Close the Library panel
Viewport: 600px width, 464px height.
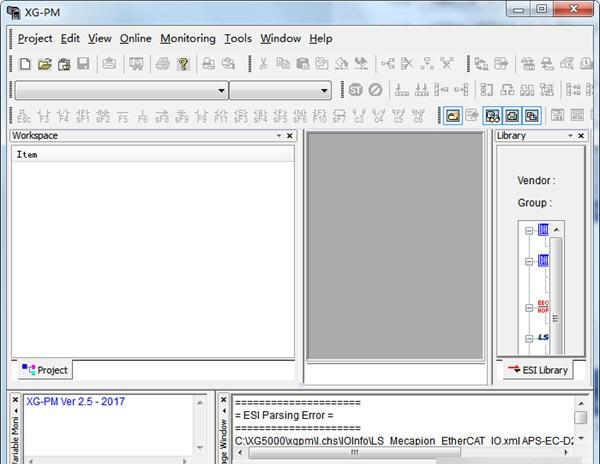coord(581,136)
